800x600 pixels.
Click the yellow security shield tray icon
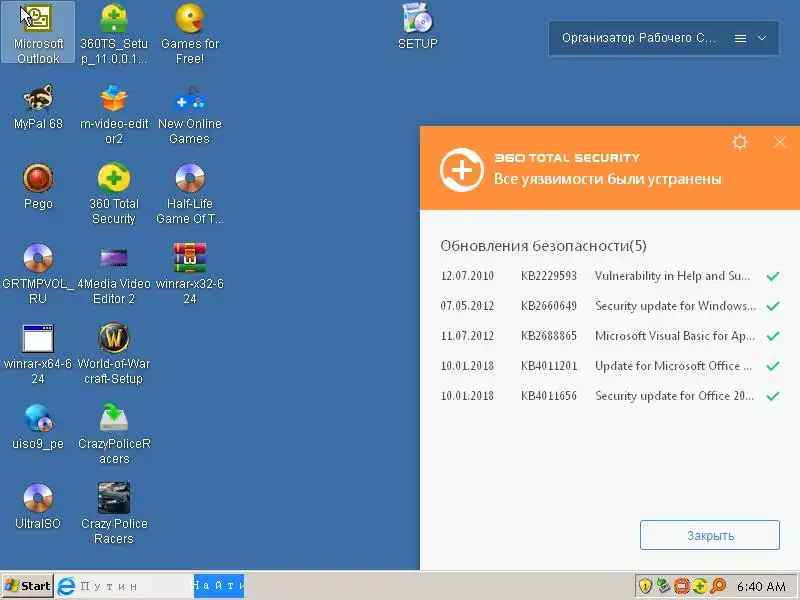click(645, 586)
